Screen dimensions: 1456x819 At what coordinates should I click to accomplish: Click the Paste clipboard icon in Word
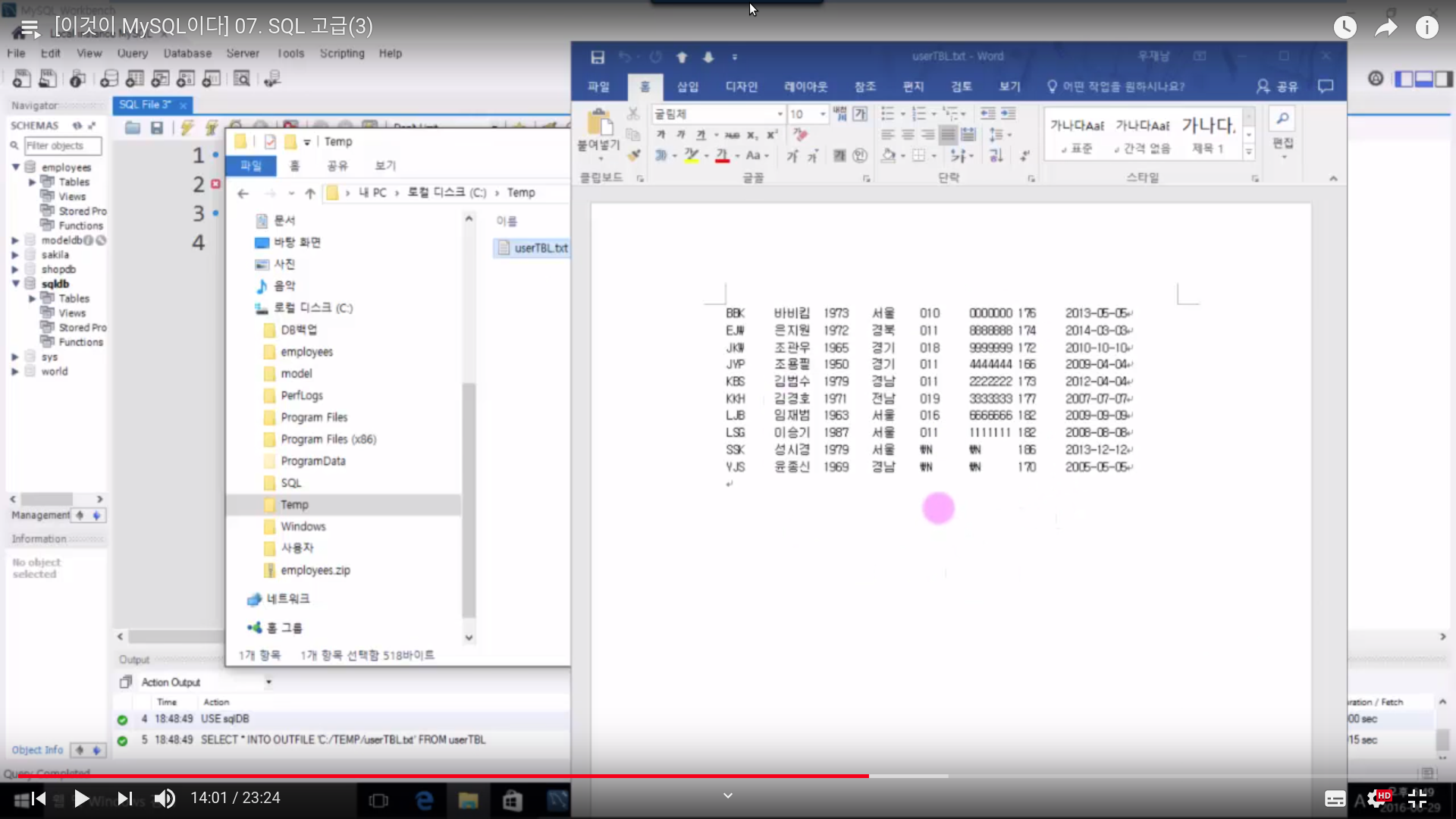click(x=599, y=123)
